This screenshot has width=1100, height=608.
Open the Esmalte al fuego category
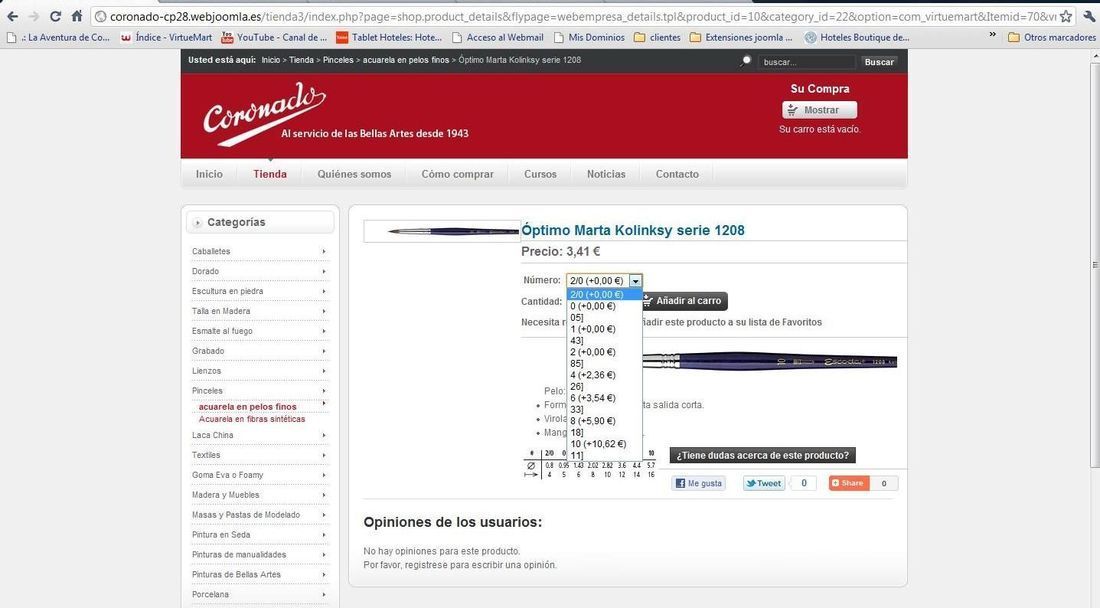pyautogui.click(x=222, y=331)
